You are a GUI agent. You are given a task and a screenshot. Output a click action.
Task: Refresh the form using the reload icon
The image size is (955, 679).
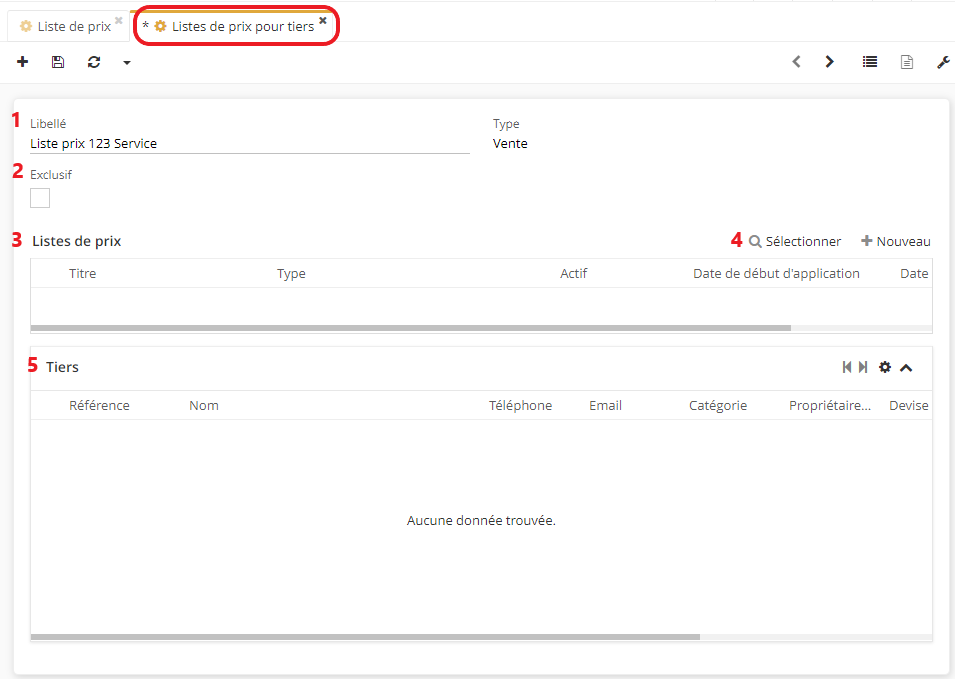(94, 62)
